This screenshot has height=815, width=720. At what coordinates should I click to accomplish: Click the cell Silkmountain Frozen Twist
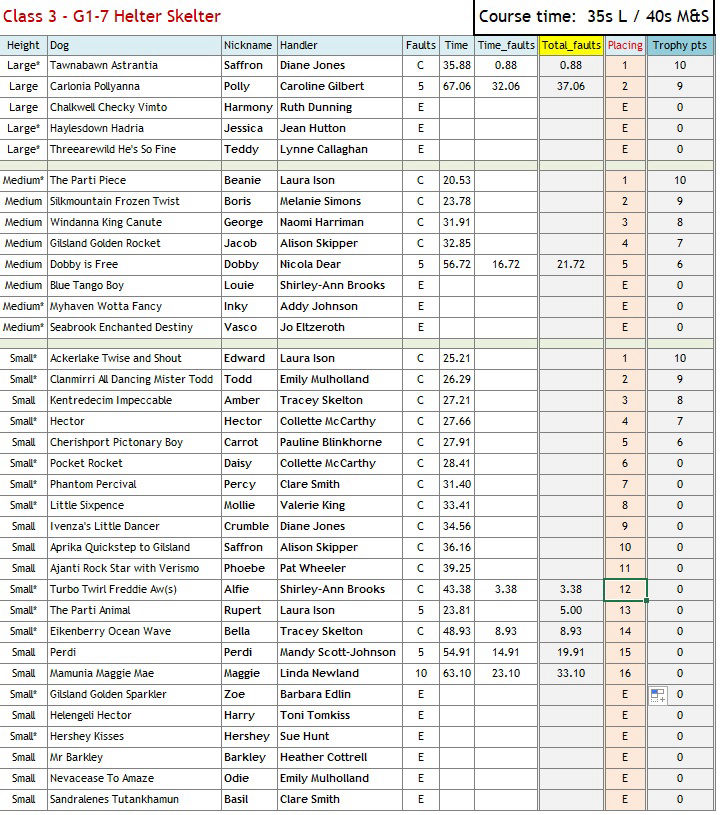click(x=134, y=201)
